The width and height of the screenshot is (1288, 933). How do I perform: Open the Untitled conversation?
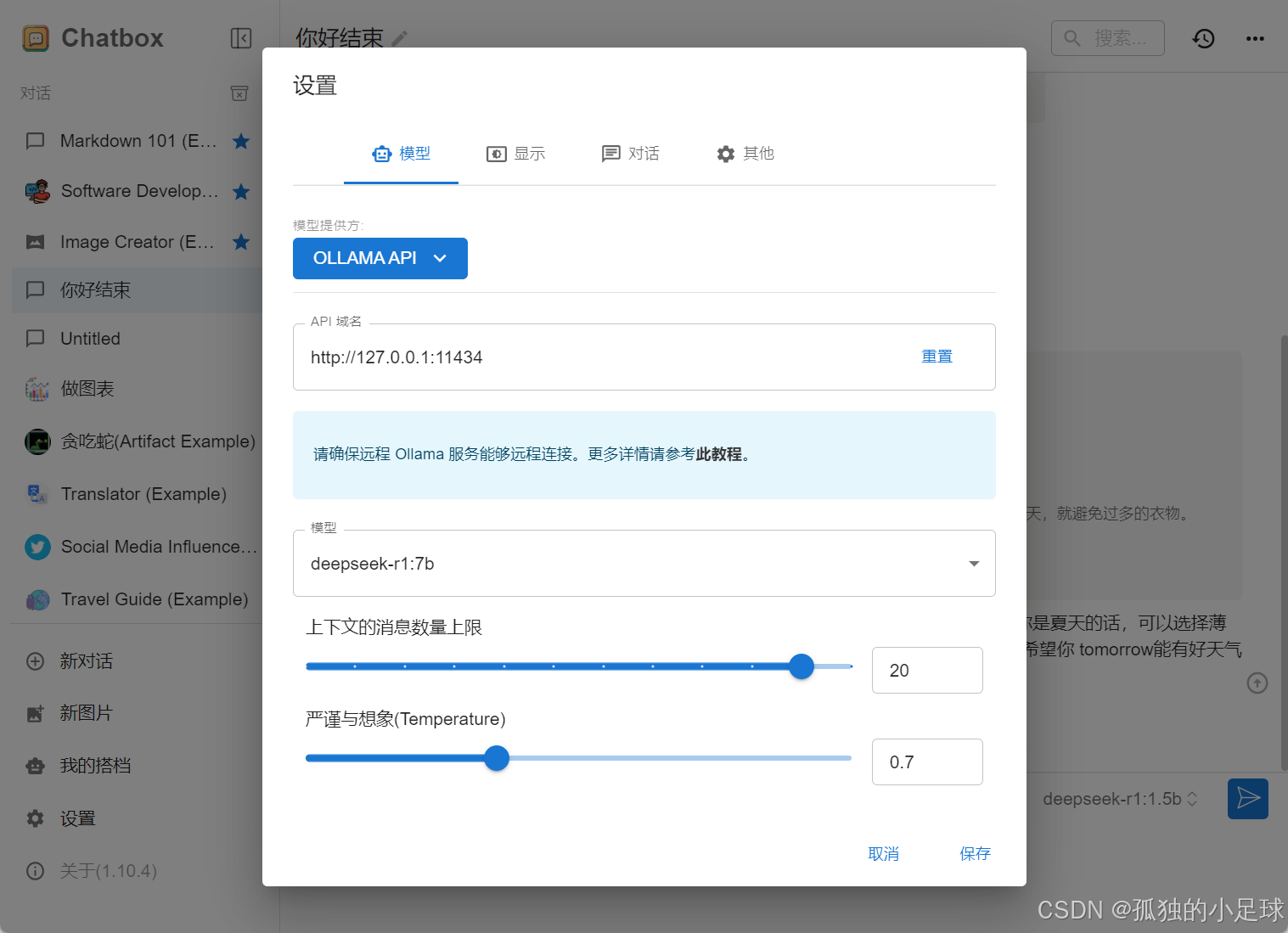(x=136, y=339)
